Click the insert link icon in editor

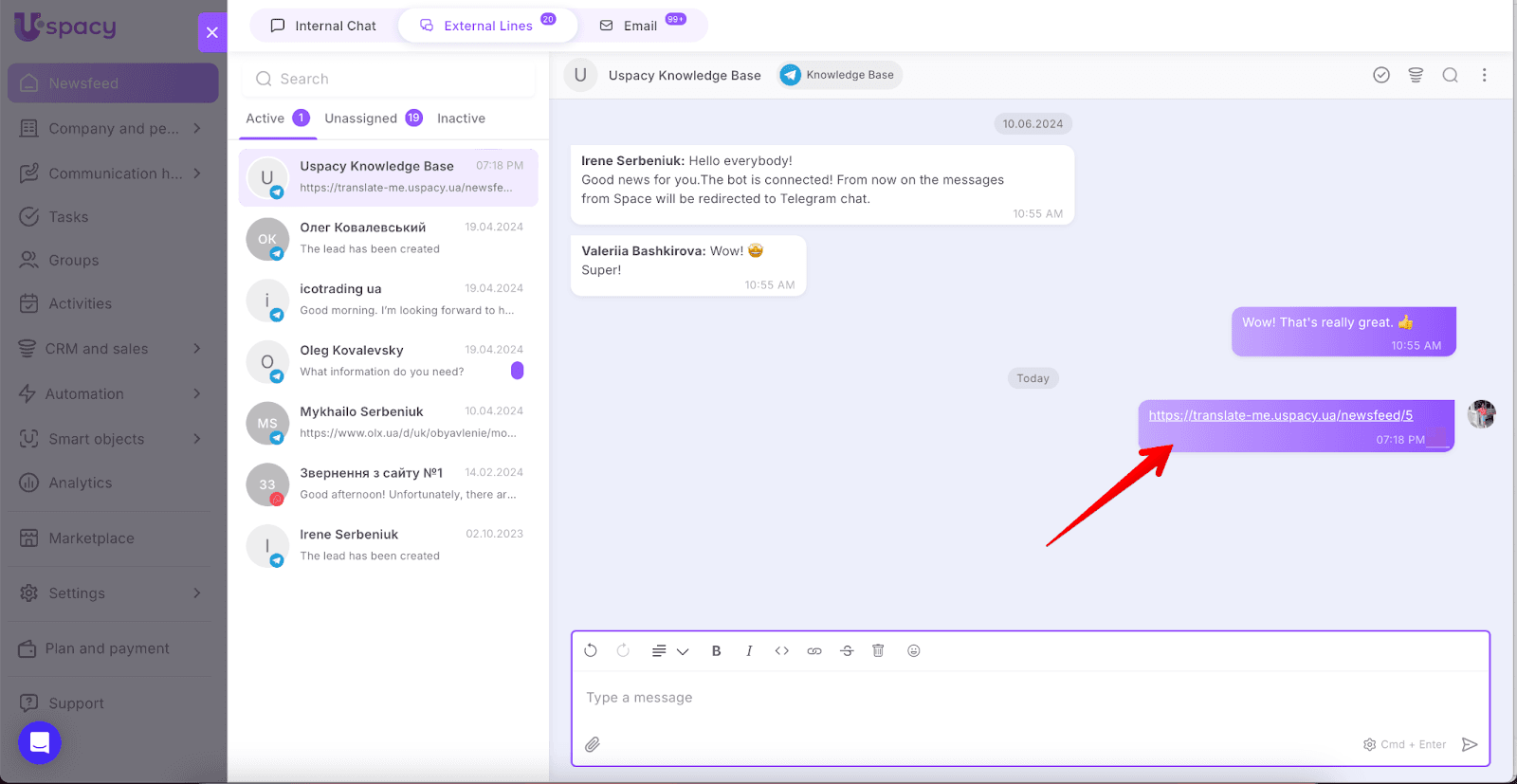813,650
